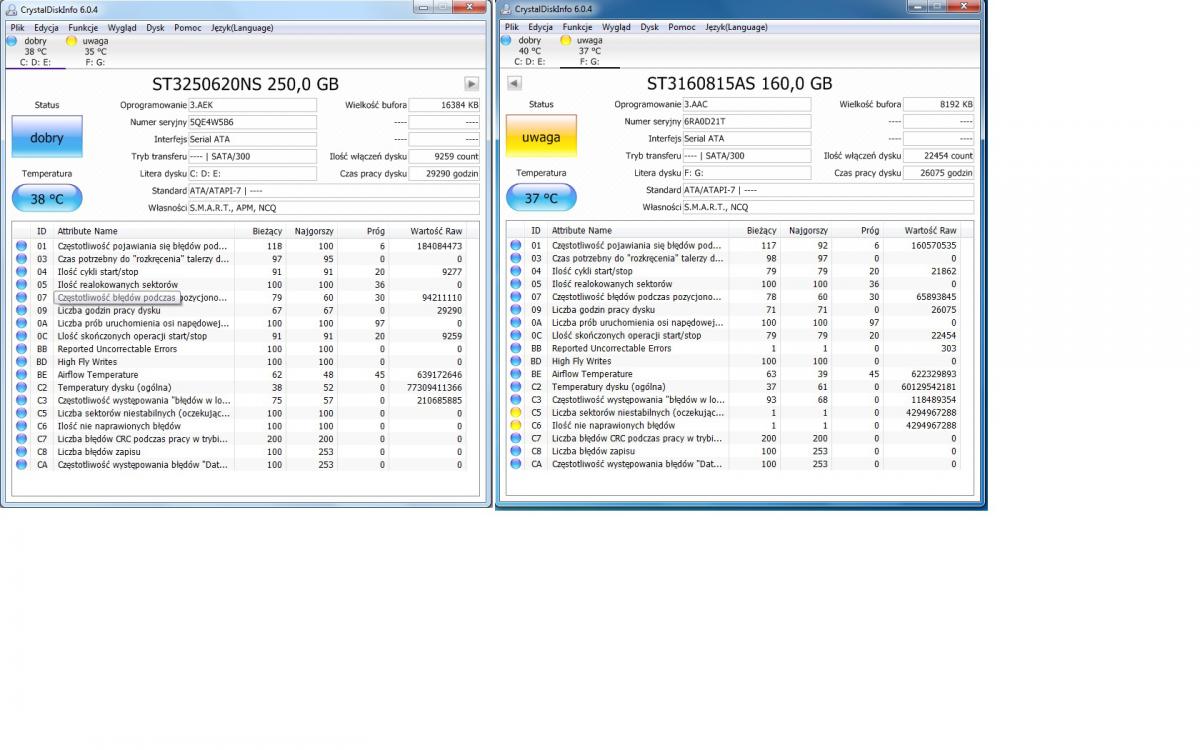Open Język(Language) menu in ST3250620NS window

[x=242, y=28]
